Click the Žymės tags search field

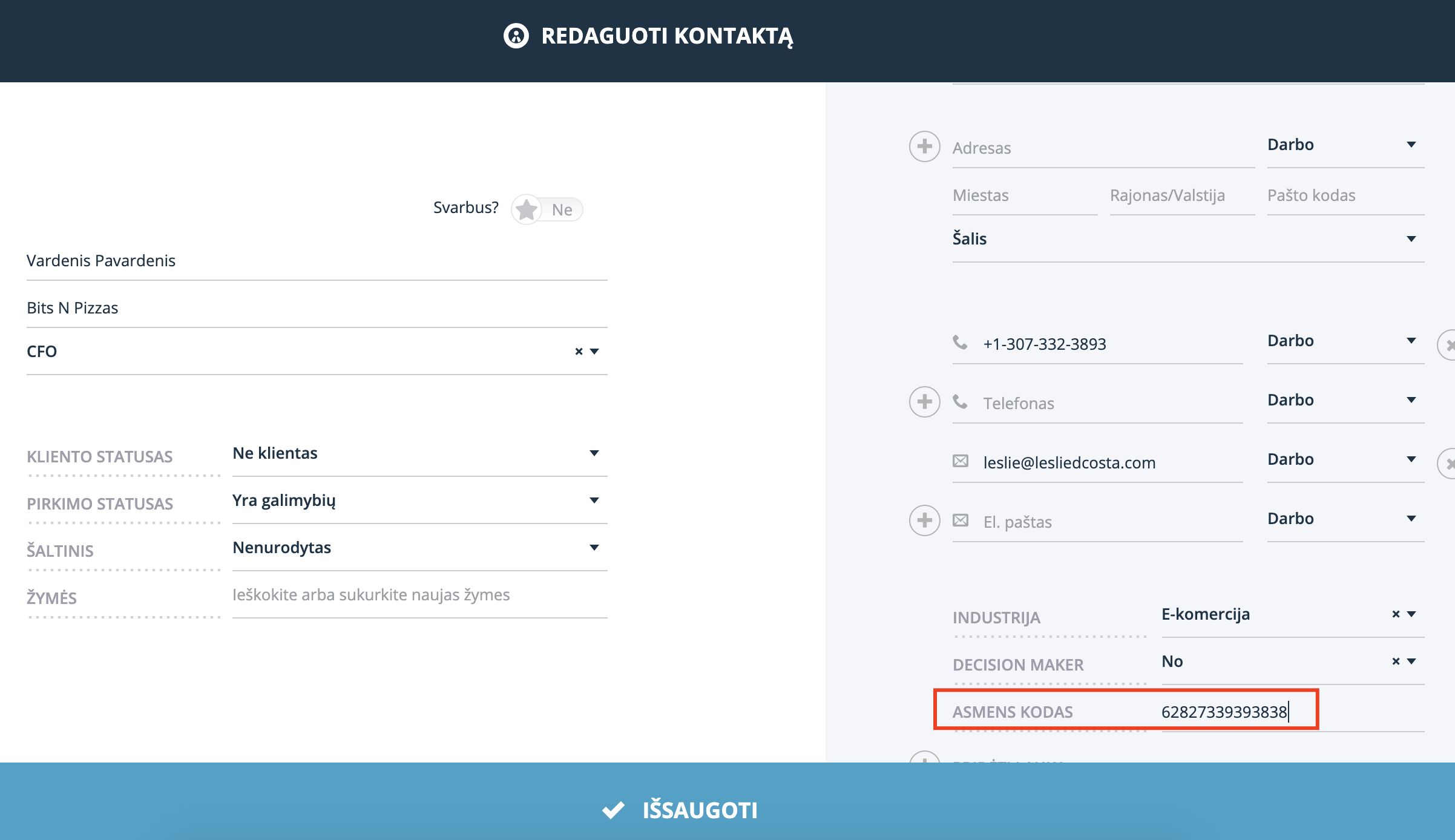click(420, 595)
